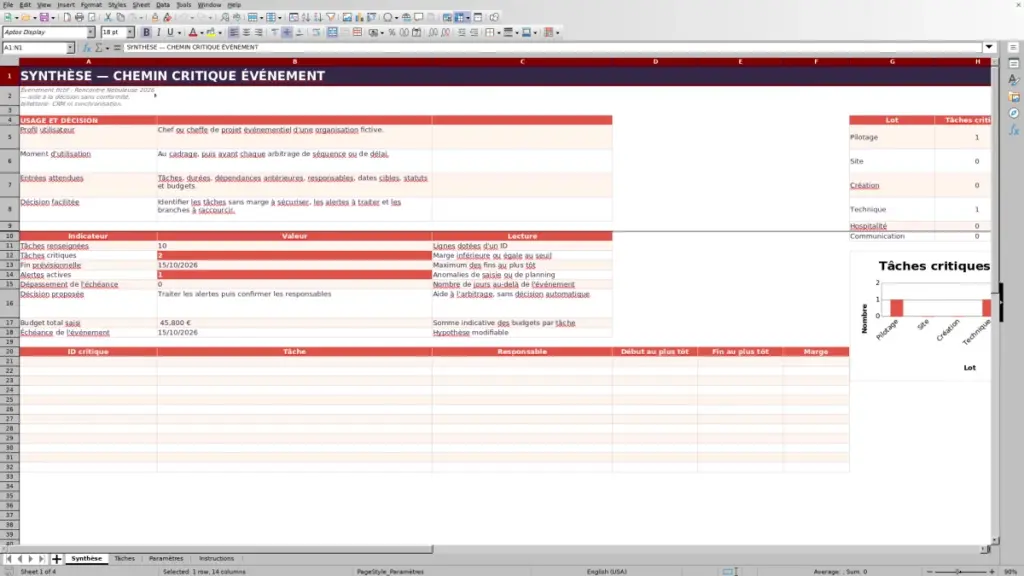Click the add new sheet plus icon
The width and height of the screenshot is (1024, 576).
(56, 559)
